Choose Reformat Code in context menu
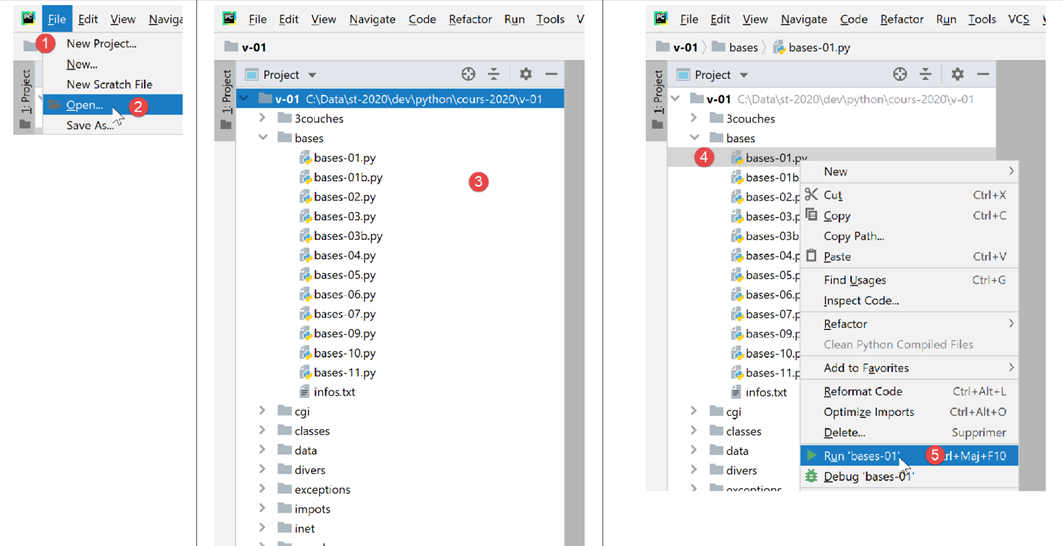This screenshot has width=1063, height=546. (x=862, y=392)
